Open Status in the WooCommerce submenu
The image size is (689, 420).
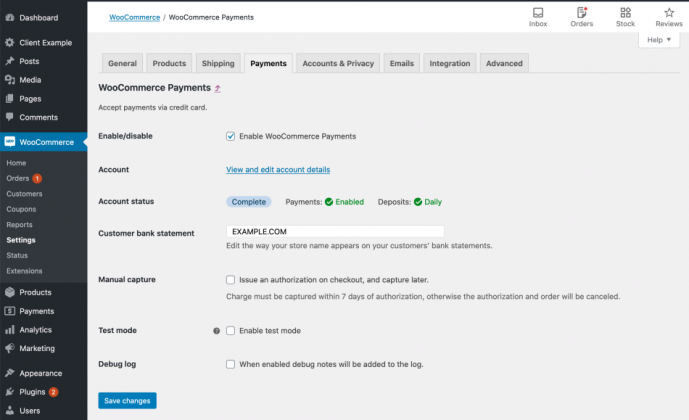(x=17, y=255)
